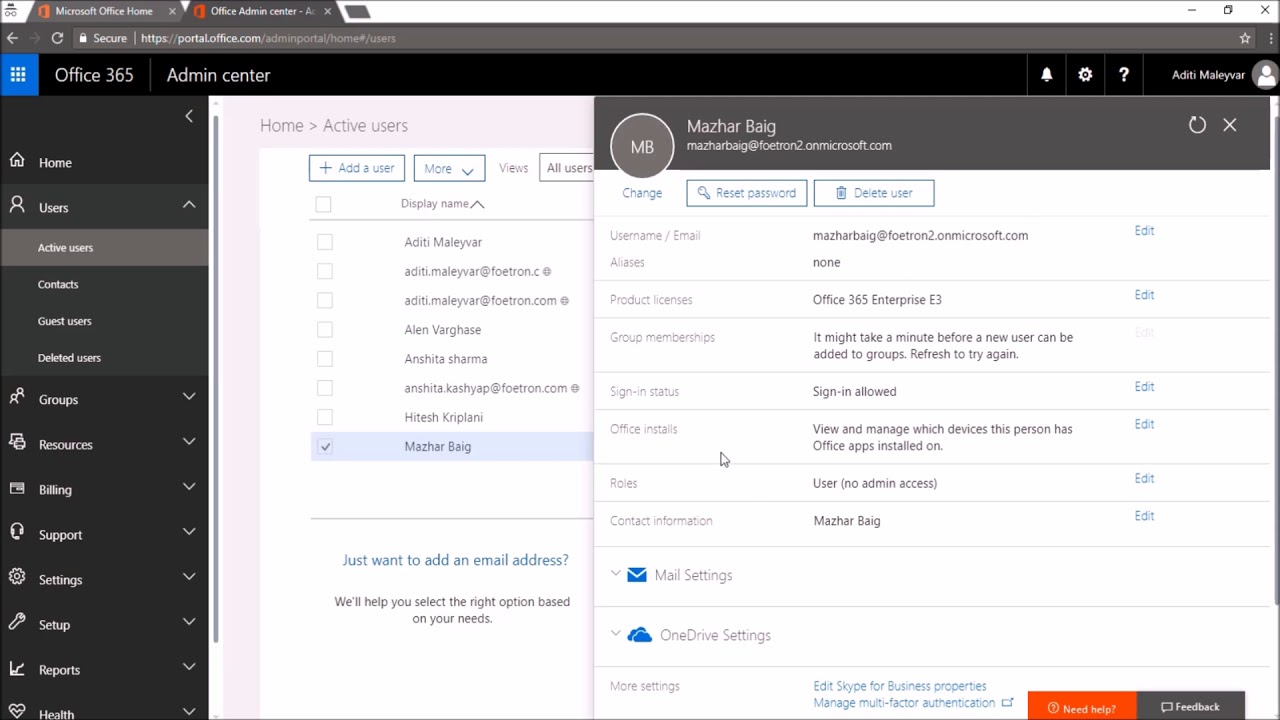This screenshot has width=1280, height=720.
Task: Check the box for Alen Varghase
Action: (325, 329)
